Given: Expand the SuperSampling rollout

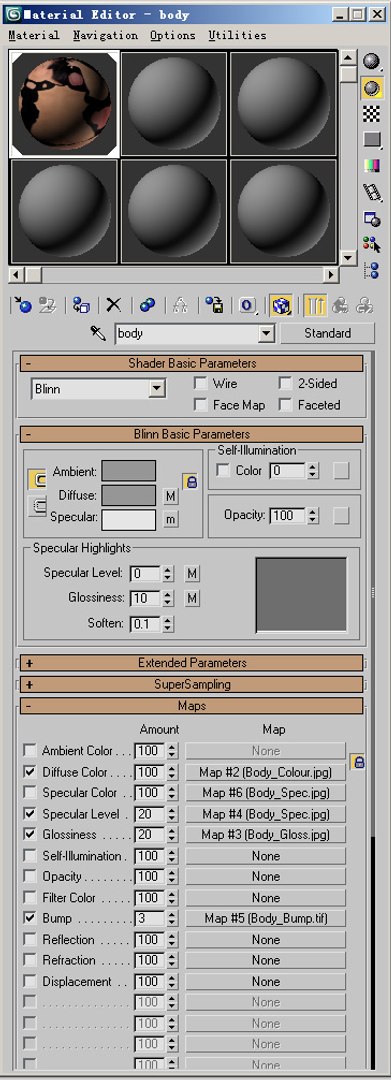Looking at the screenshot, I should pos(191,685).
